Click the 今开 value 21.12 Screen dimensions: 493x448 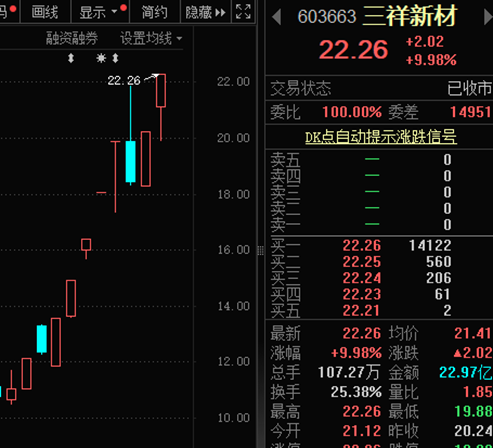click(x=362, y=431)
